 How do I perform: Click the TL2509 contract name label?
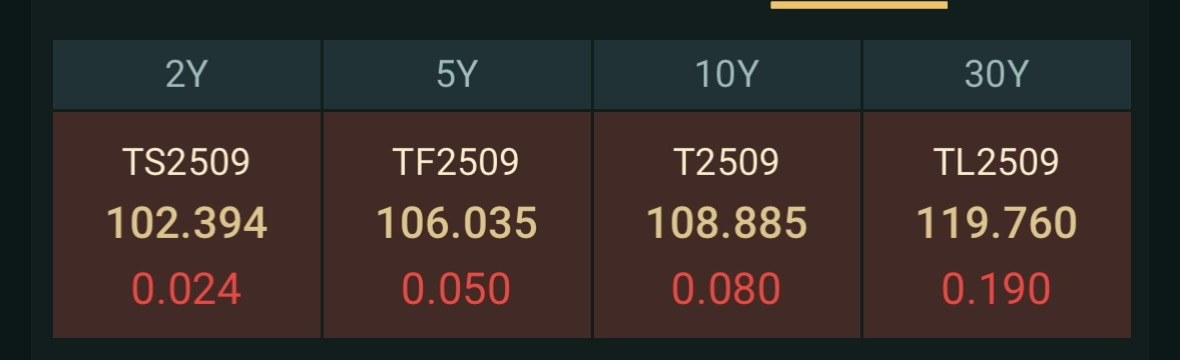996,162
